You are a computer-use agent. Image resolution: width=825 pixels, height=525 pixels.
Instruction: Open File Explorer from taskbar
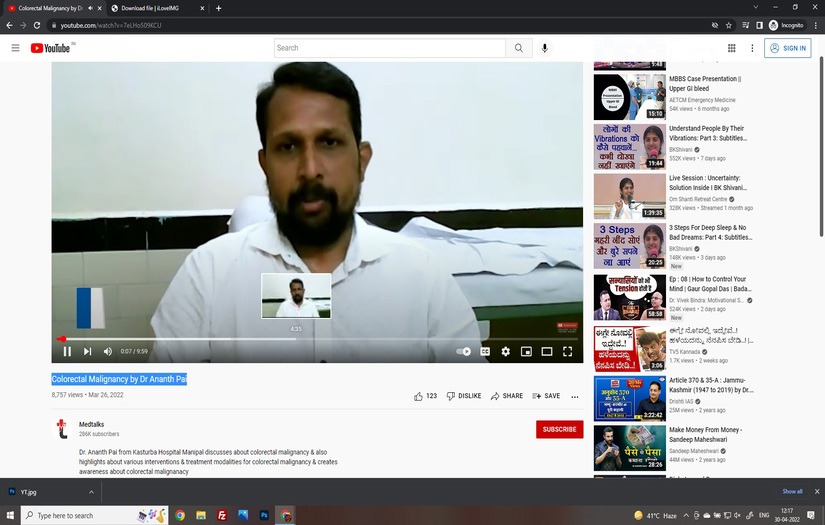[201, 515]
